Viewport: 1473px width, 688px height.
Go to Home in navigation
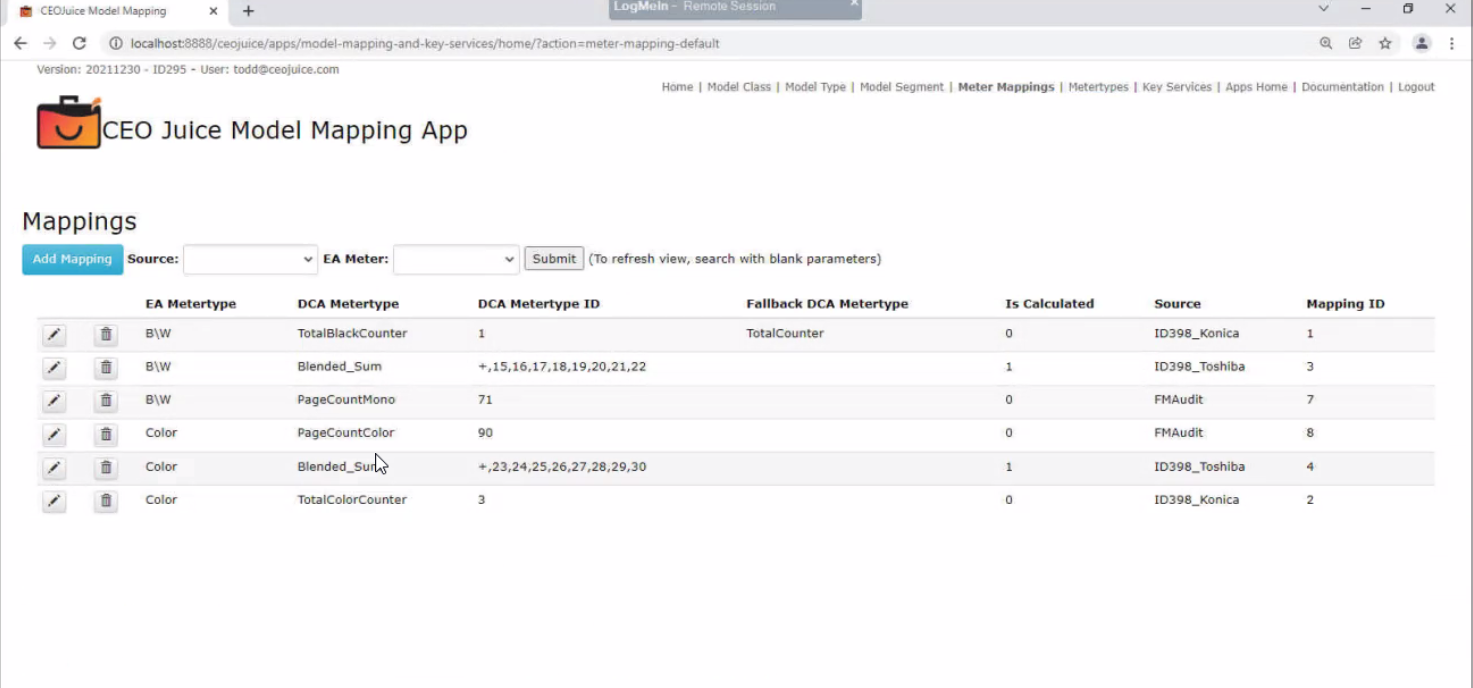[677, 87]
